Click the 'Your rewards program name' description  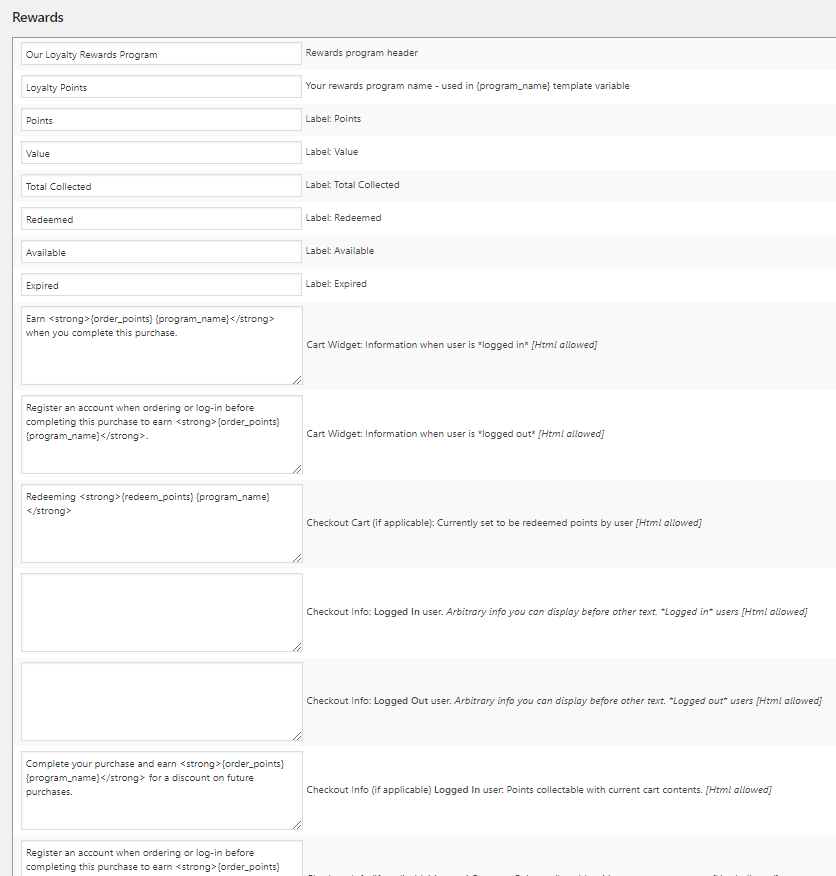click(467, 85)
